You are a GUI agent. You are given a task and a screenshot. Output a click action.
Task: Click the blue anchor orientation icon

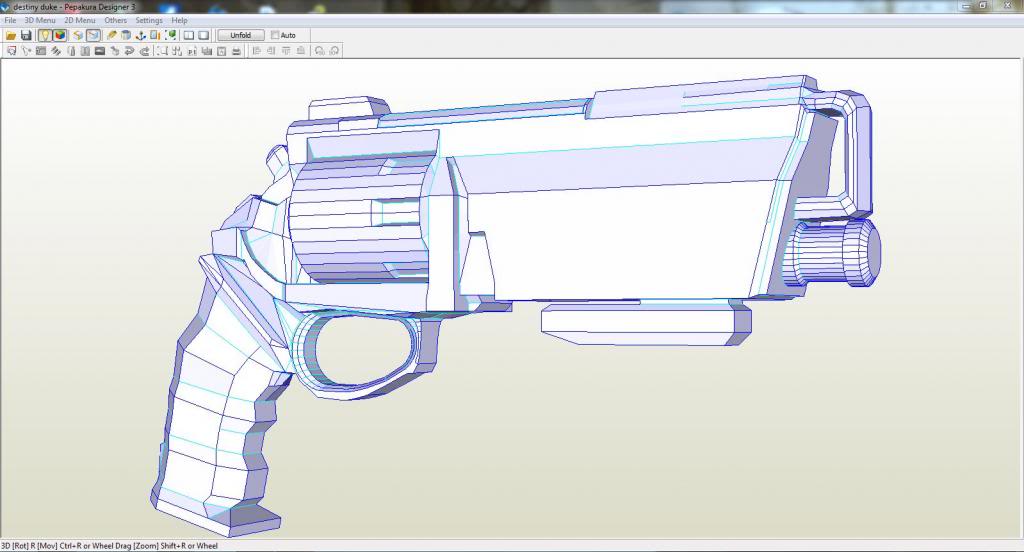140,35
